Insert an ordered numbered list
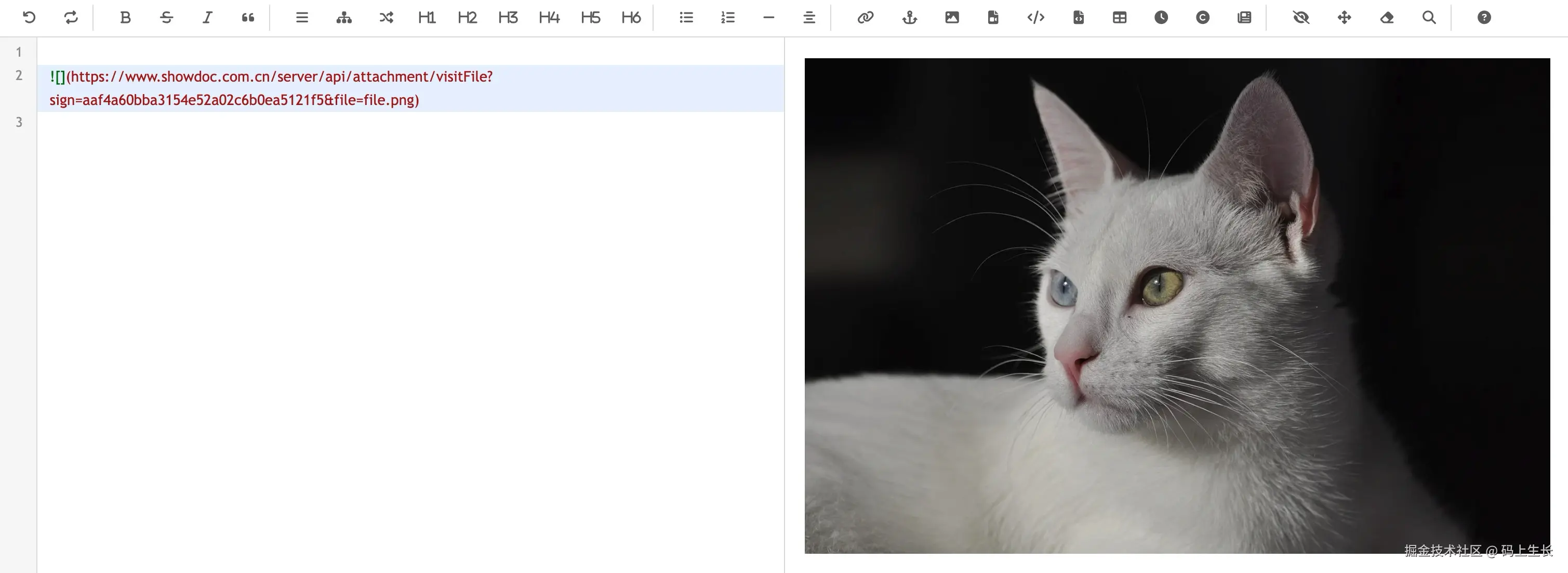 pyautogui.click(x=727, y=17)
